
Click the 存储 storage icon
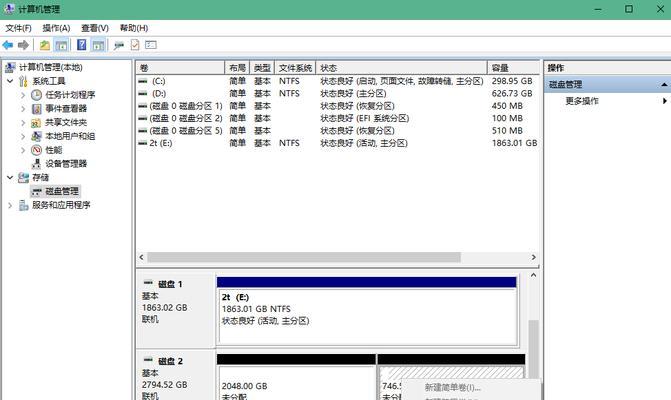click(x=23, y=178)
